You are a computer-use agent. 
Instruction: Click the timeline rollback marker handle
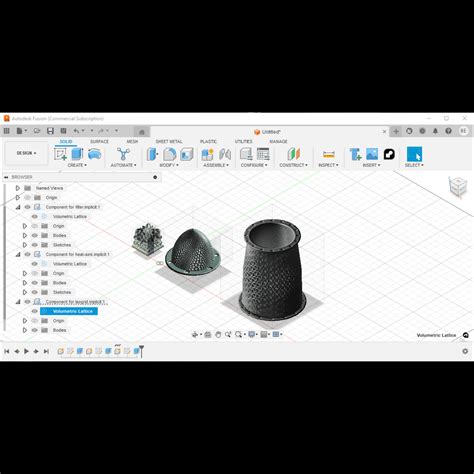pos(141,351)
